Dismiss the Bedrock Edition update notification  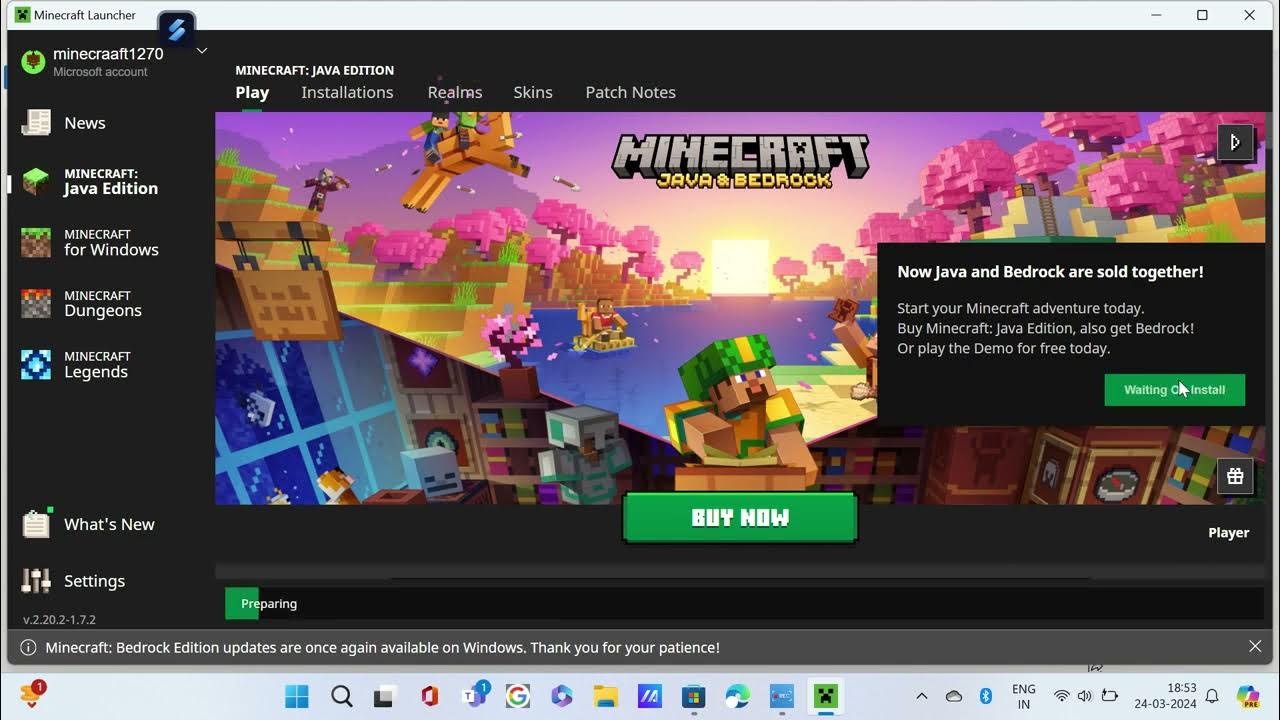point(1255,647)
